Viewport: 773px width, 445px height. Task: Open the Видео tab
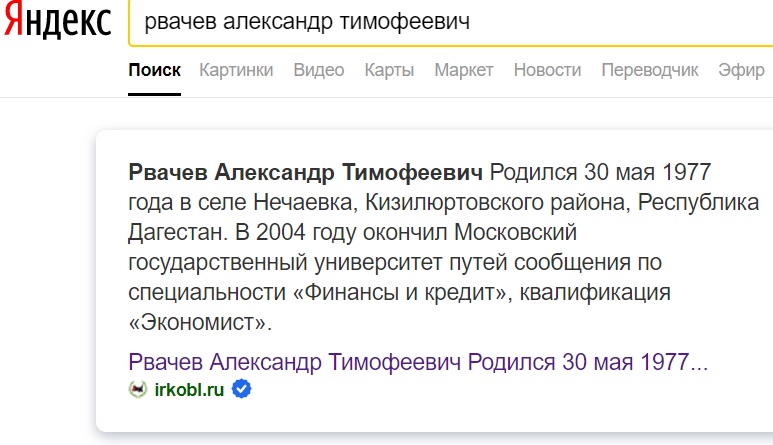319,70
